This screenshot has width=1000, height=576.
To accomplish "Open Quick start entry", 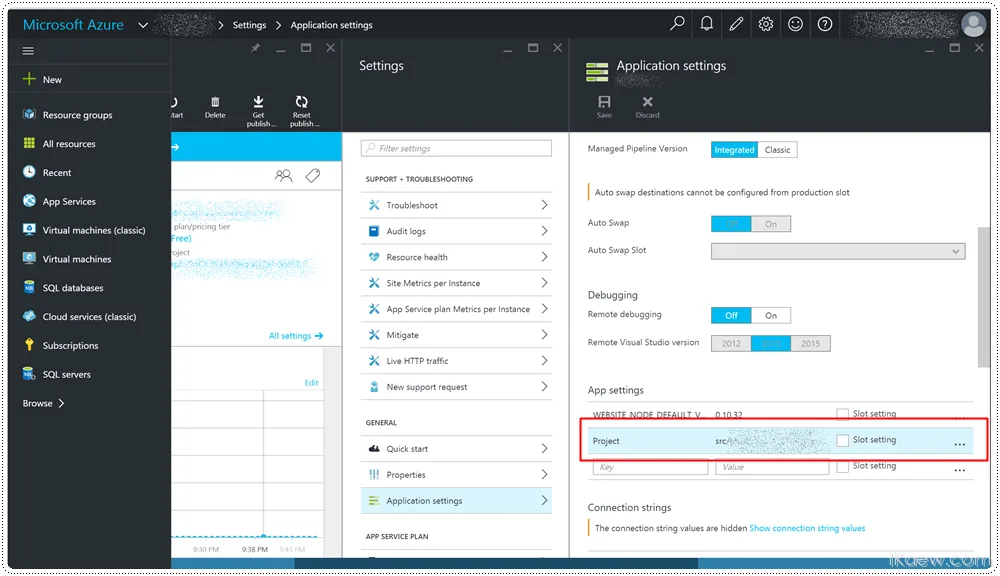I will (x=456, y=448).
